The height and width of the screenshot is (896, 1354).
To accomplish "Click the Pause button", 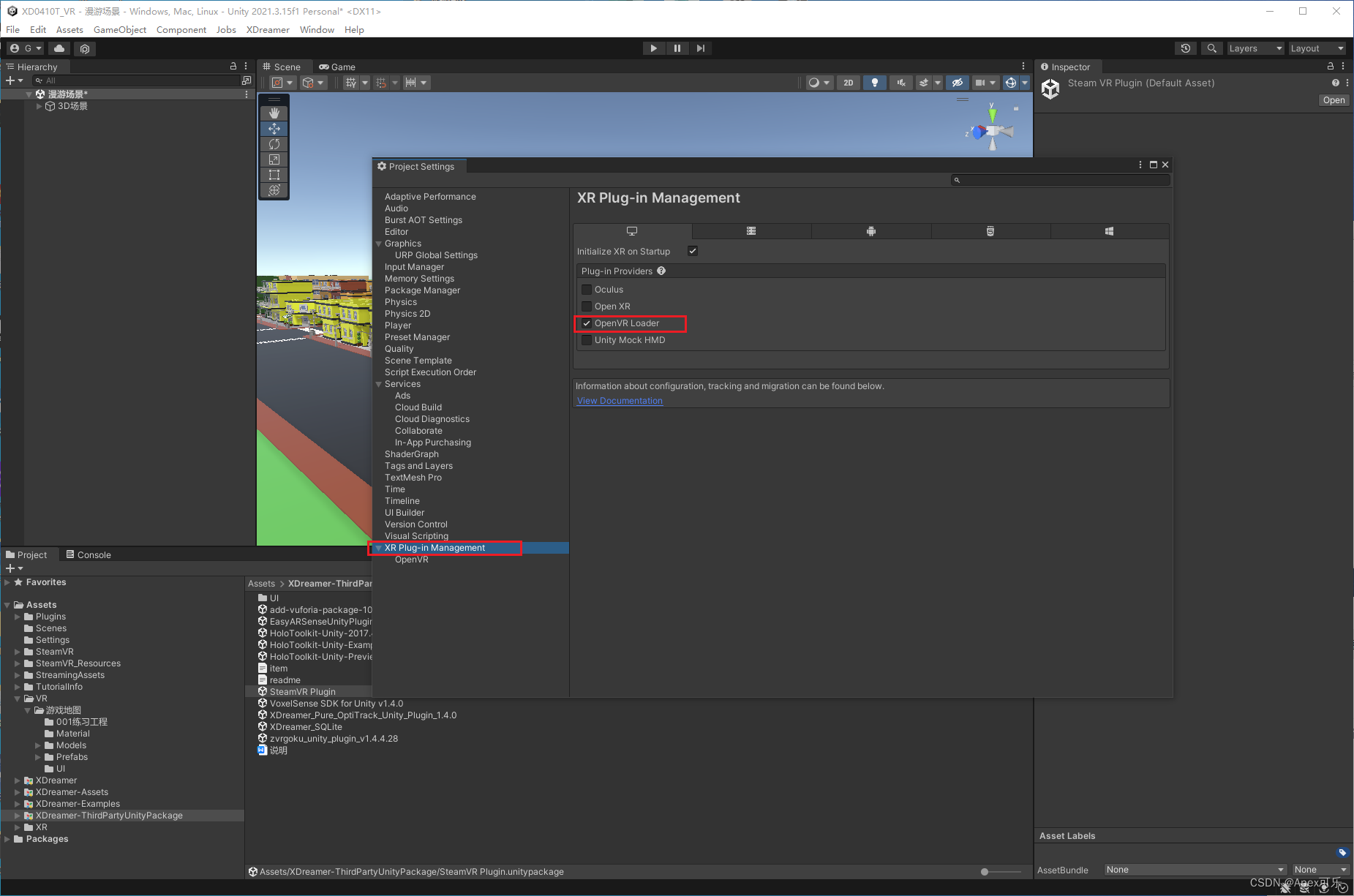I will pyautogui.click(x=677, y=48).
